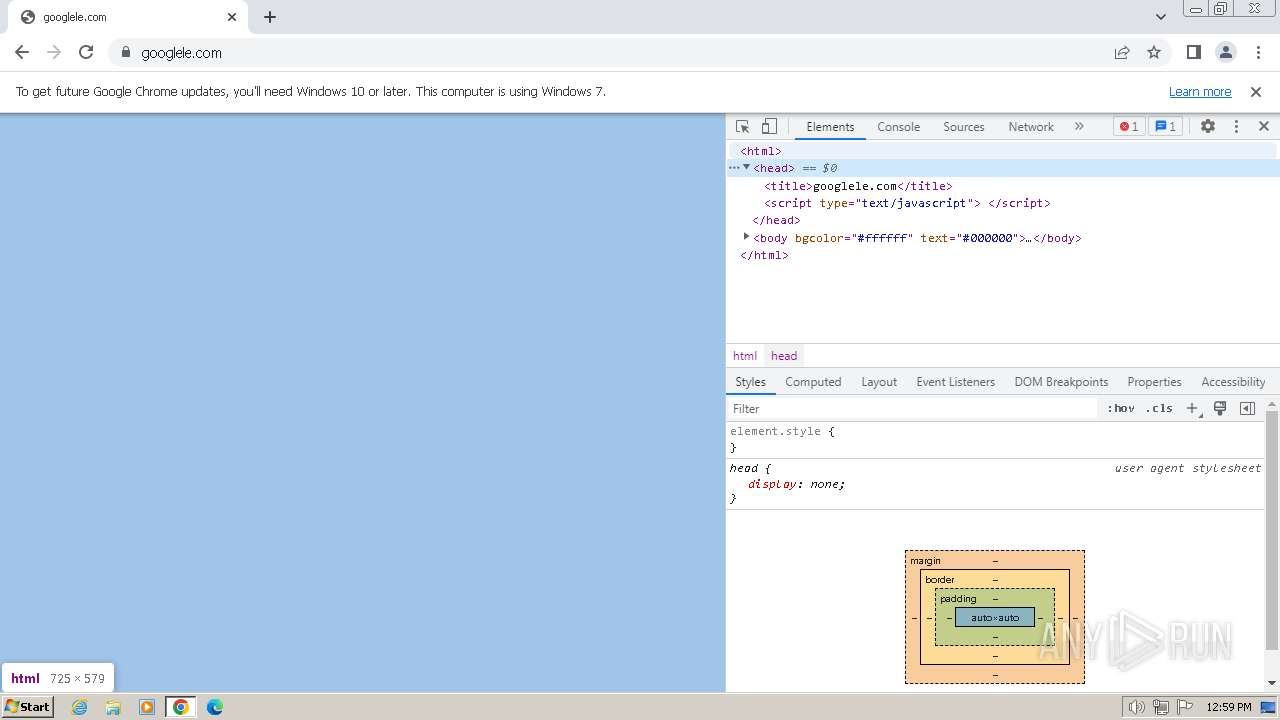Click the styles Filter input field
This screenshot has height=720, width=1280.
913,408
